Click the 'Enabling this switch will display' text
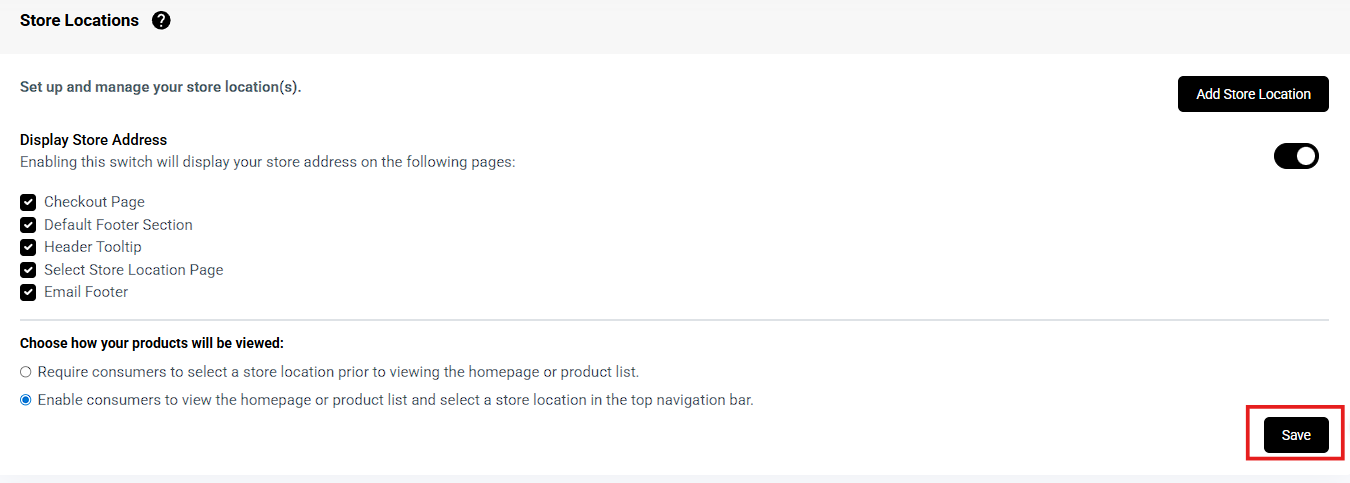 pyautogui.click(x=267, y=161)
